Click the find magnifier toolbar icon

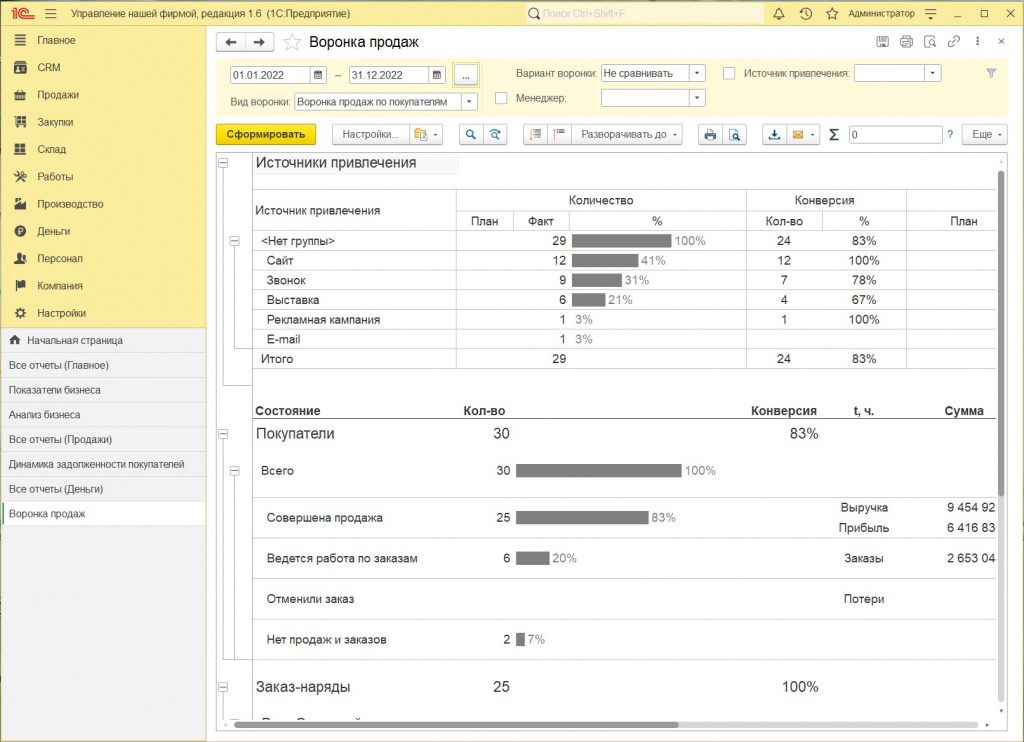[x=470, y=135]
